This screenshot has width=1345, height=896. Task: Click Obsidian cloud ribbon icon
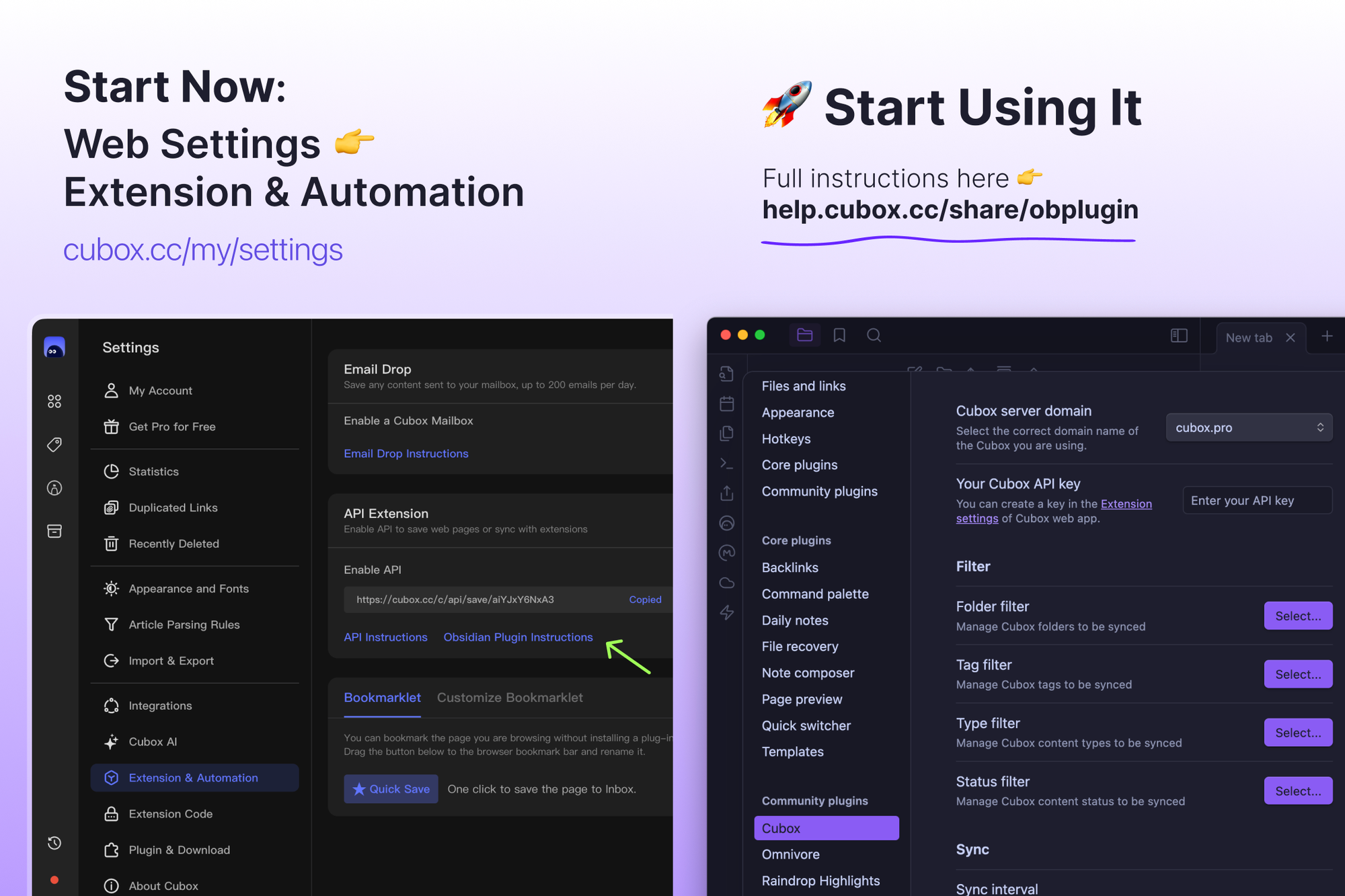pos(727,583)
